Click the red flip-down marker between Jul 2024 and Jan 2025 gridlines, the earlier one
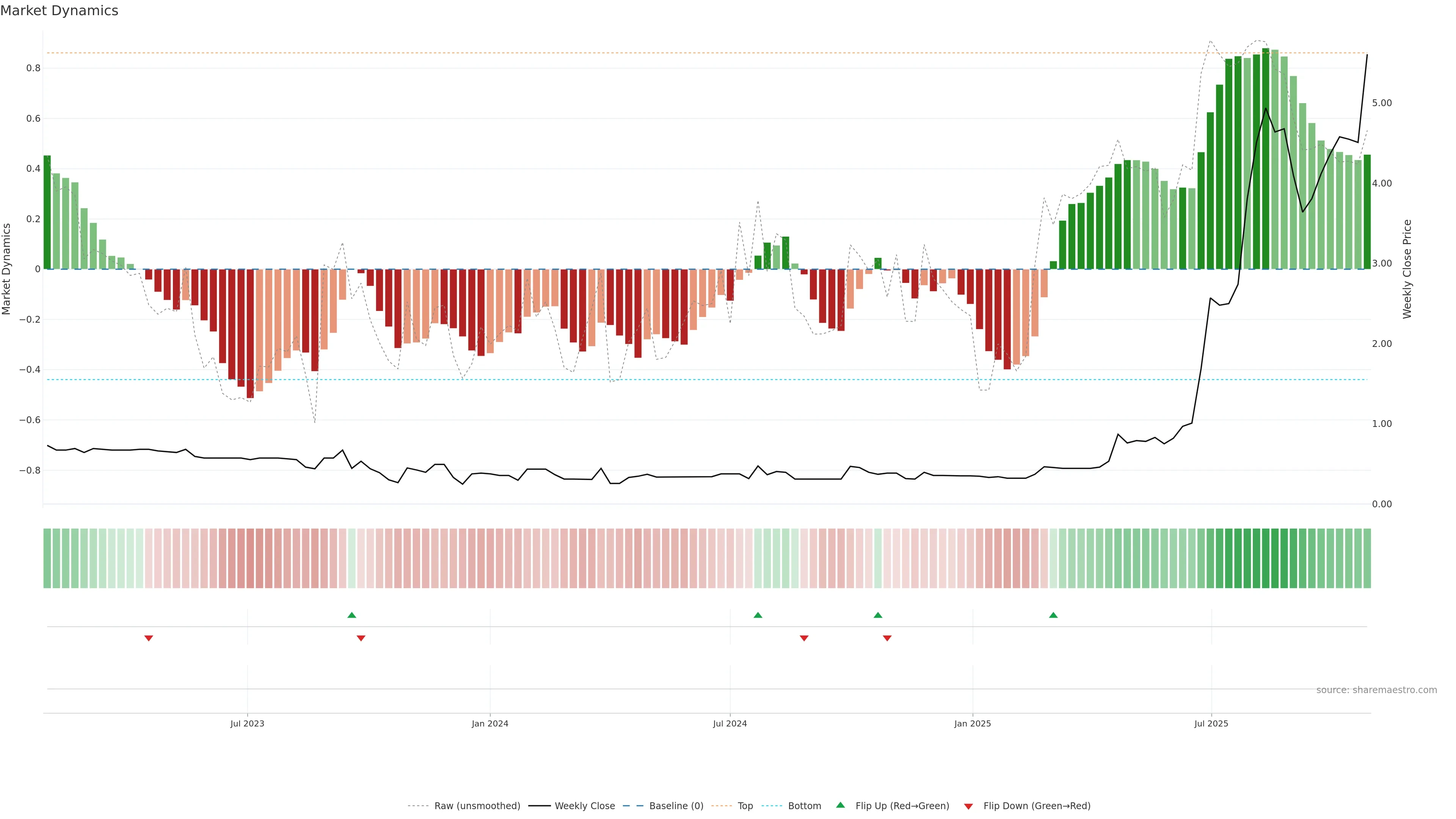1456x819 pixels. (804, 638)
